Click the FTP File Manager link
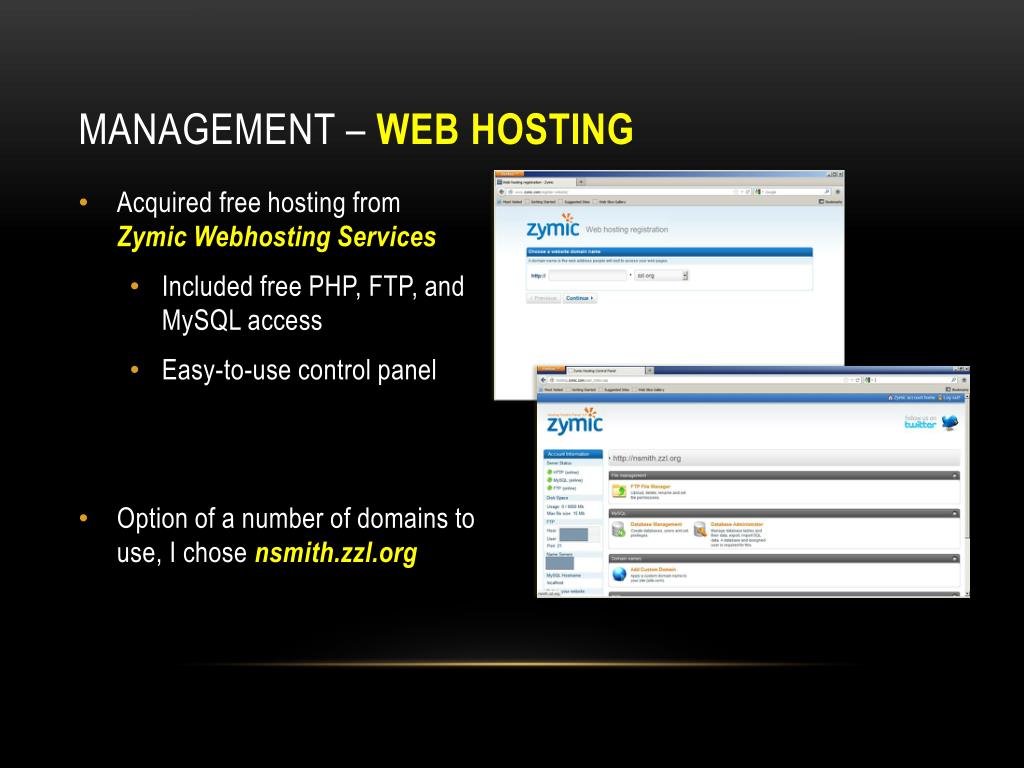This screenshot has width=1024, height=768. (x=650, y=487)
